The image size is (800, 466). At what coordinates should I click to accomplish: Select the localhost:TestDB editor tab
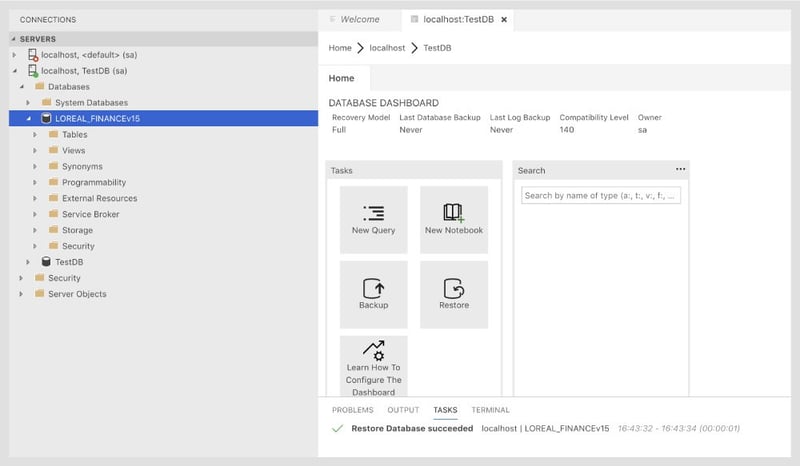point(458,19)
